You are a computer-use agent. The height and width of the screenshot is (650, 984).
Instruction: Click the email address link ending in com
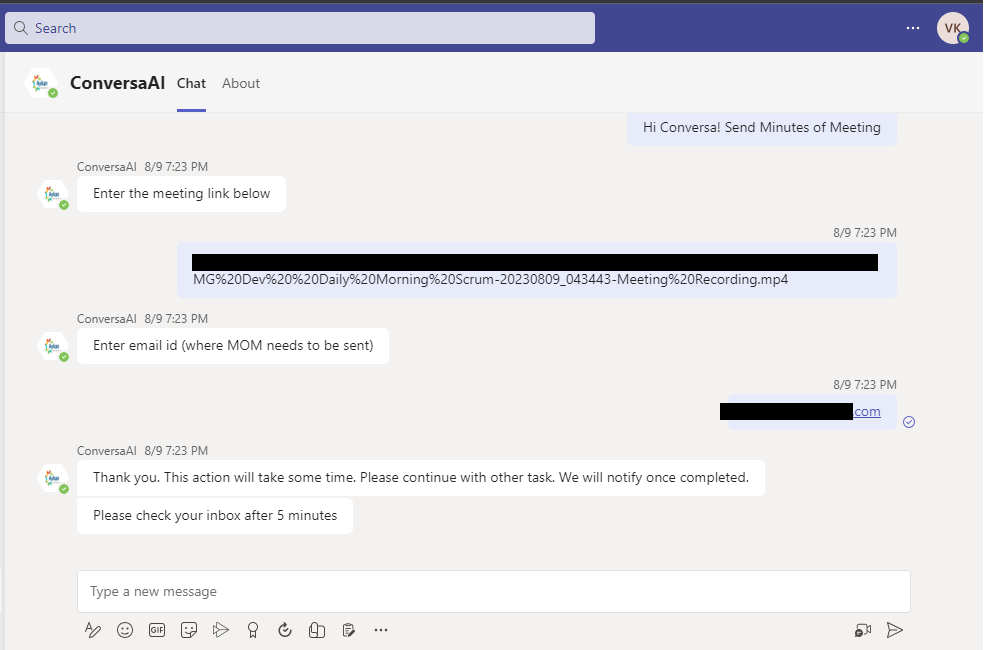[x=867, y=412]
